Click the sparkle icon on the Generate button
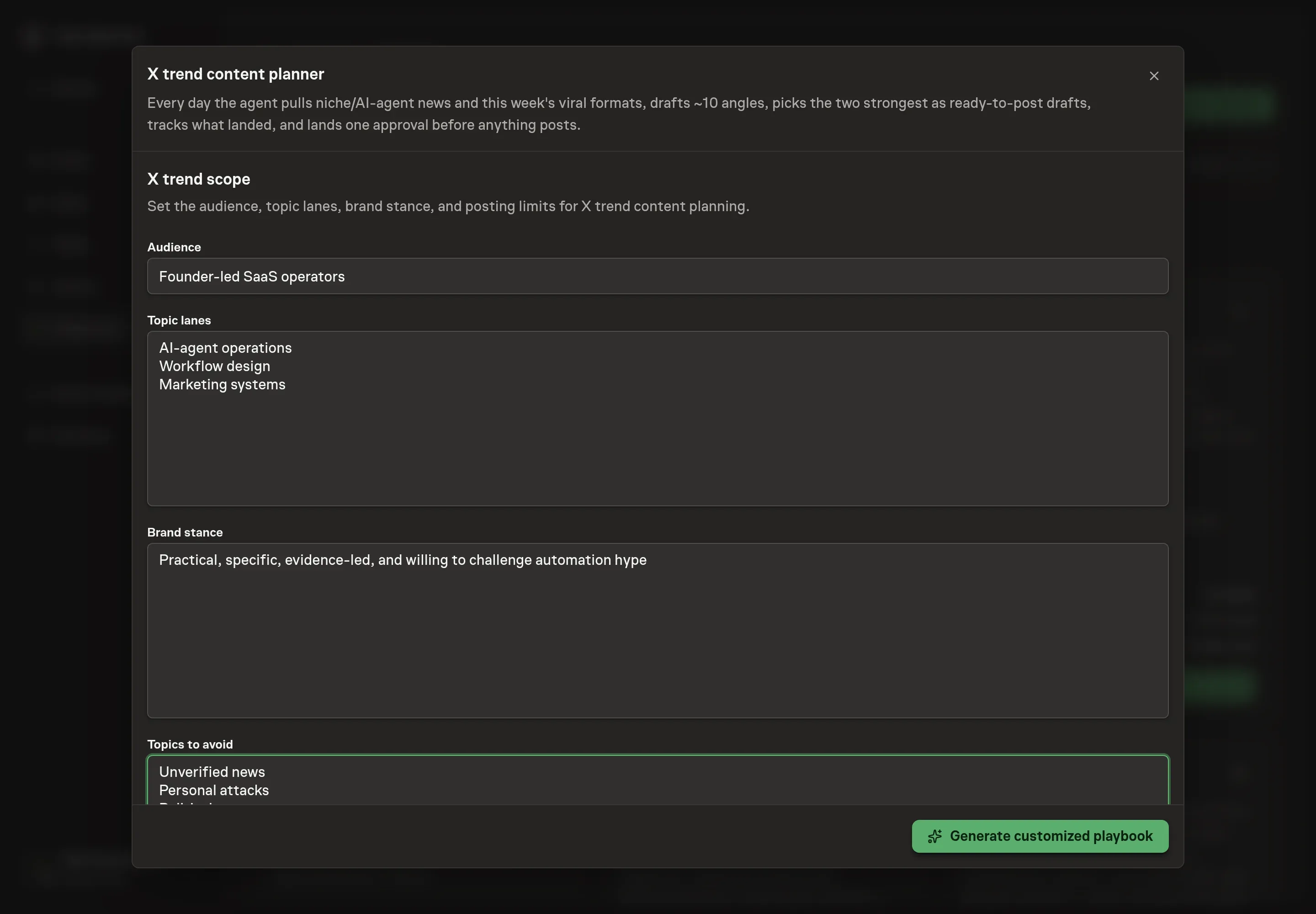Image resolution: width=1316 pixels, height=914 pixels. (x=934, y=836)
